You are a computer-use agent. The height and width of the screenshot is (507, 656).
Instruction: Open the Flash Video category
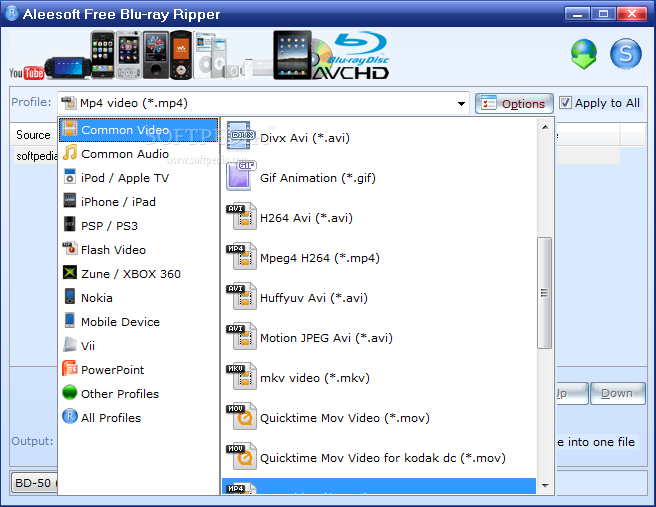click(x=138, y=250)
